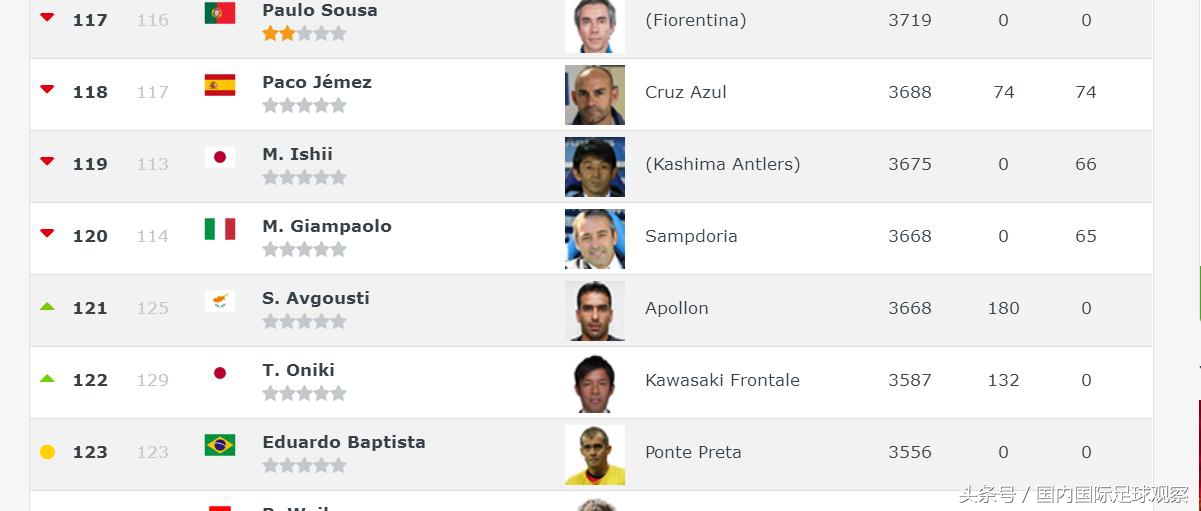Click the Italy flag beside M. Giampaolo
Viewport: 1201px width, 511px height.
[x=220, y=229]
